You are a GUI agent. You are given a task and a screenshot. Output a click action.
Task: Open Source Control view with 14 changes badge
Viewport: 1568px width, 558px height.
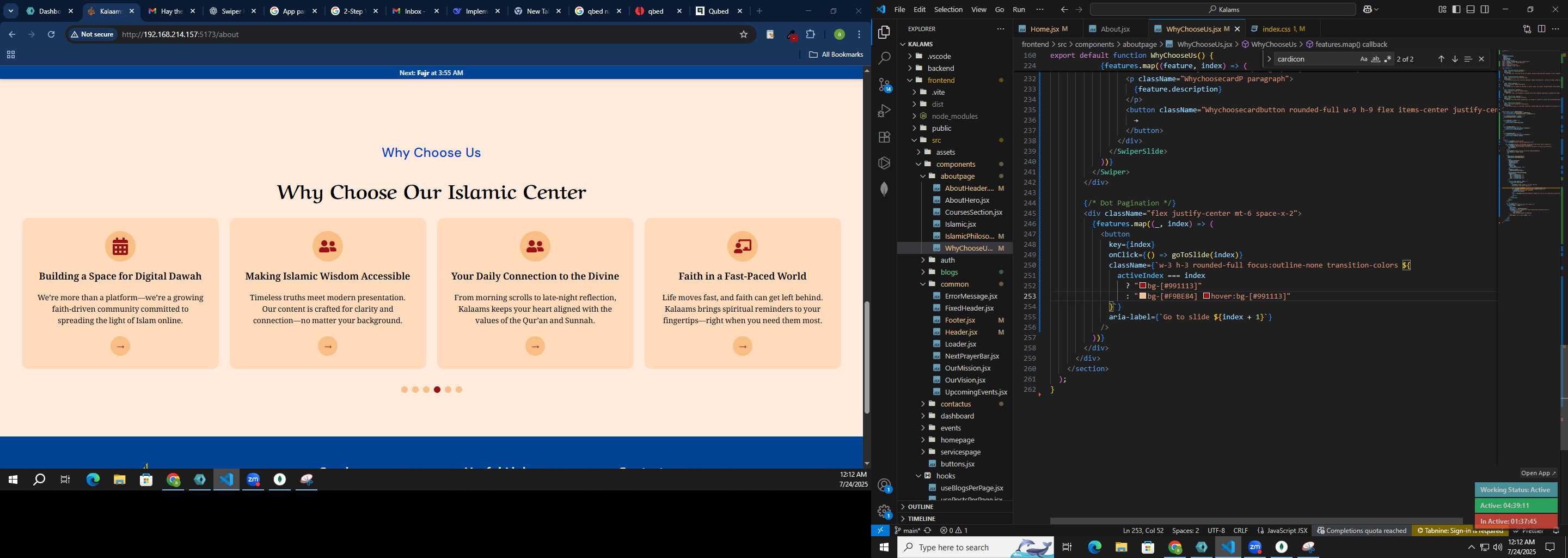click(x=884, y=84)
